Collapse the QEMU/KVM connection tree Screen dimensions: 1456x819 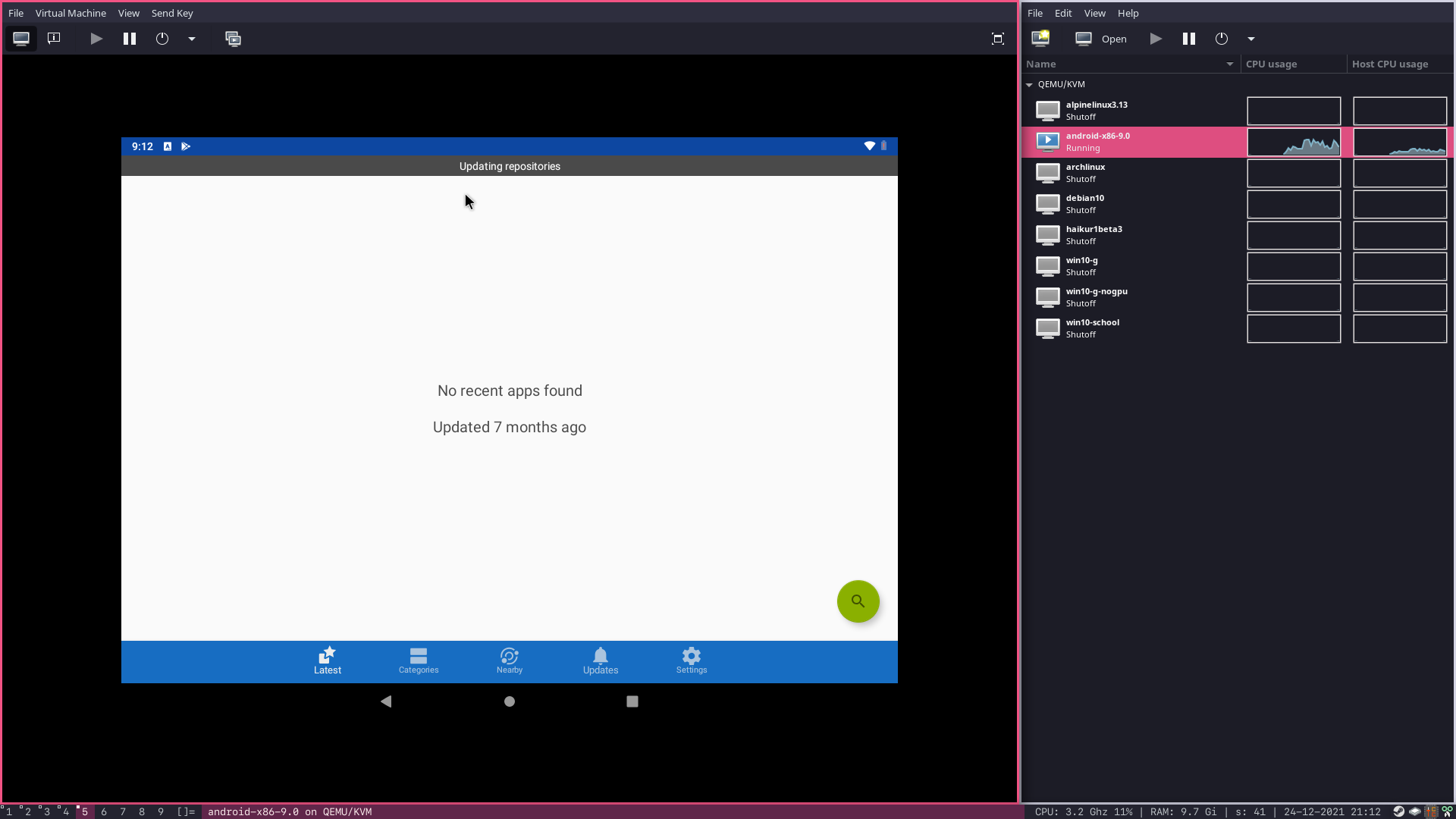point(1029,85)
